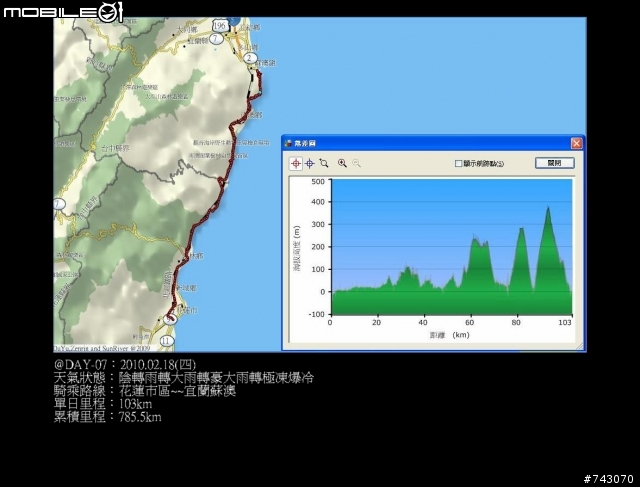640x487 pixels.
Task: Click the 103km daily distance text
Action: pos(136,404)
